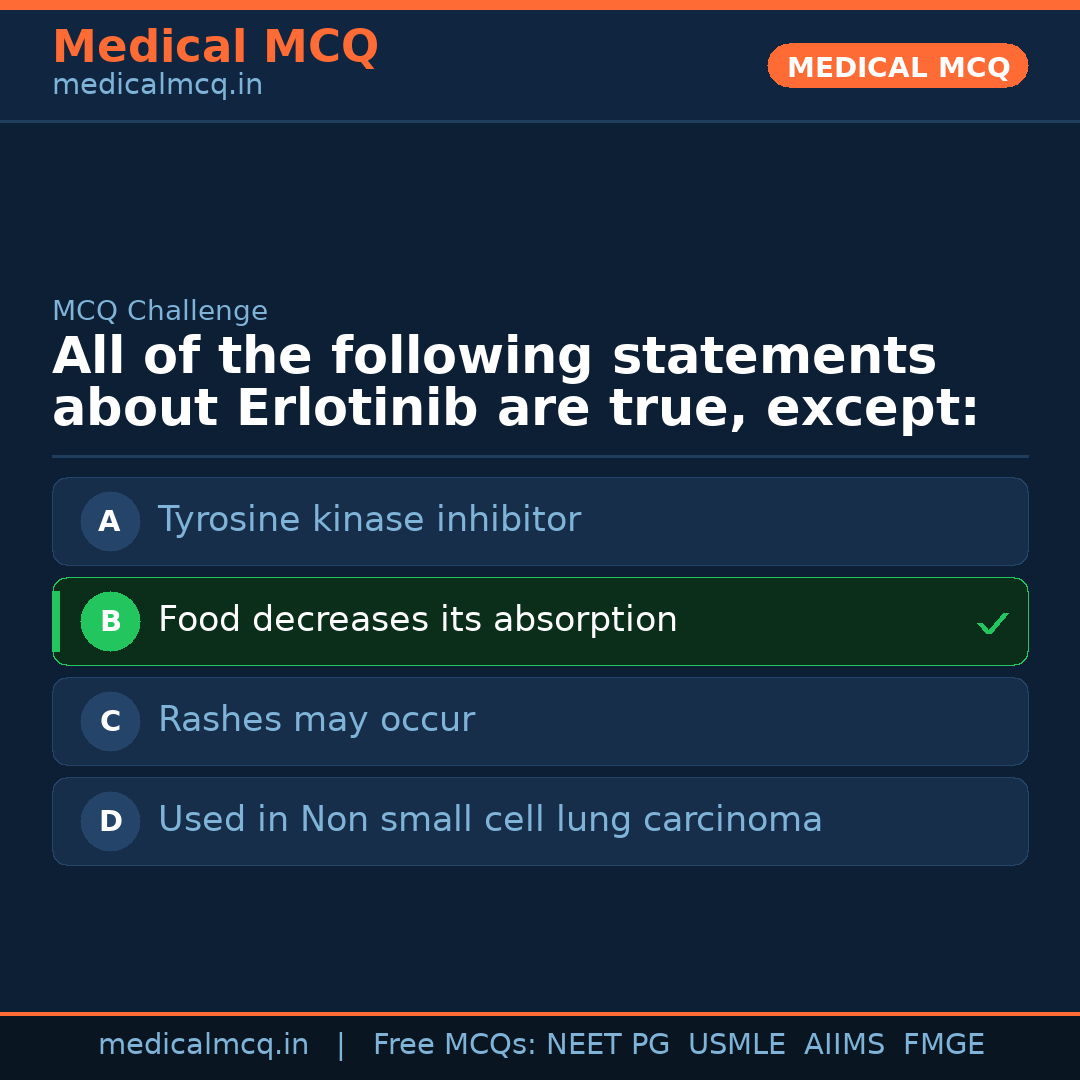Pick "Used in Non small cell lung carcinoma"
1080x1080 pixels.
(490, 820)
